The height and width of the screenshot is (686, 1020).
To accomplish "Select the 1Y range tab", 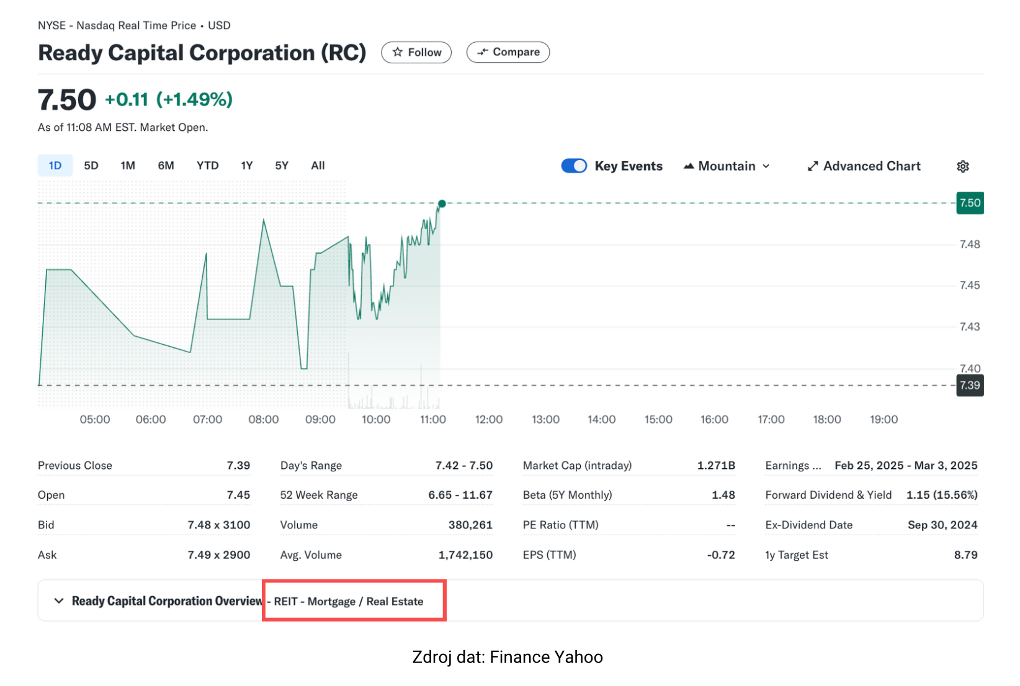I will point(247,166).
